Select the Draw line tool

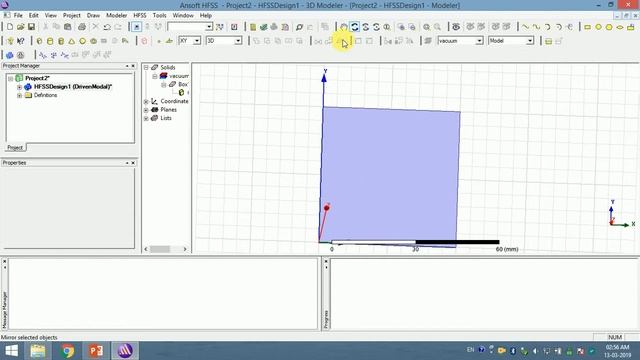(x=526, y=27)
